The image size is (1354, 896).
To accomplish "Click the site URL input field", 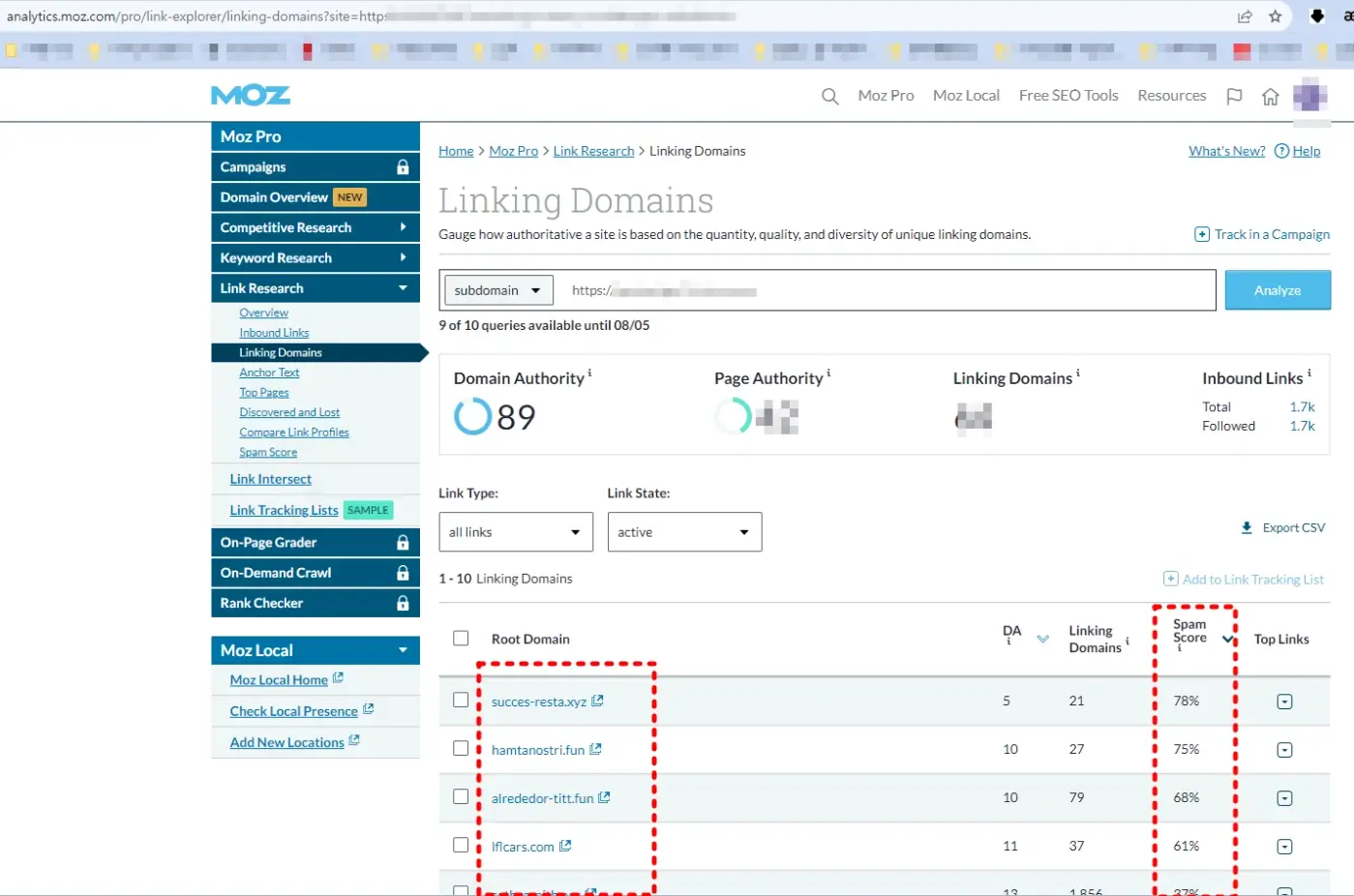I will (x=888, y=290).
